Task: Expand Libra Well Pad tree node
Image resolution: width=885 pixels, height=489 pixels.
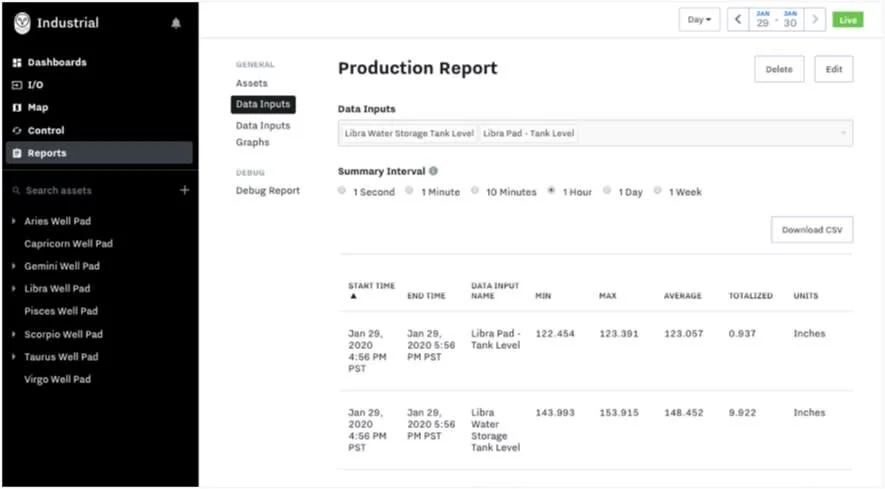Action: (14, 289)
